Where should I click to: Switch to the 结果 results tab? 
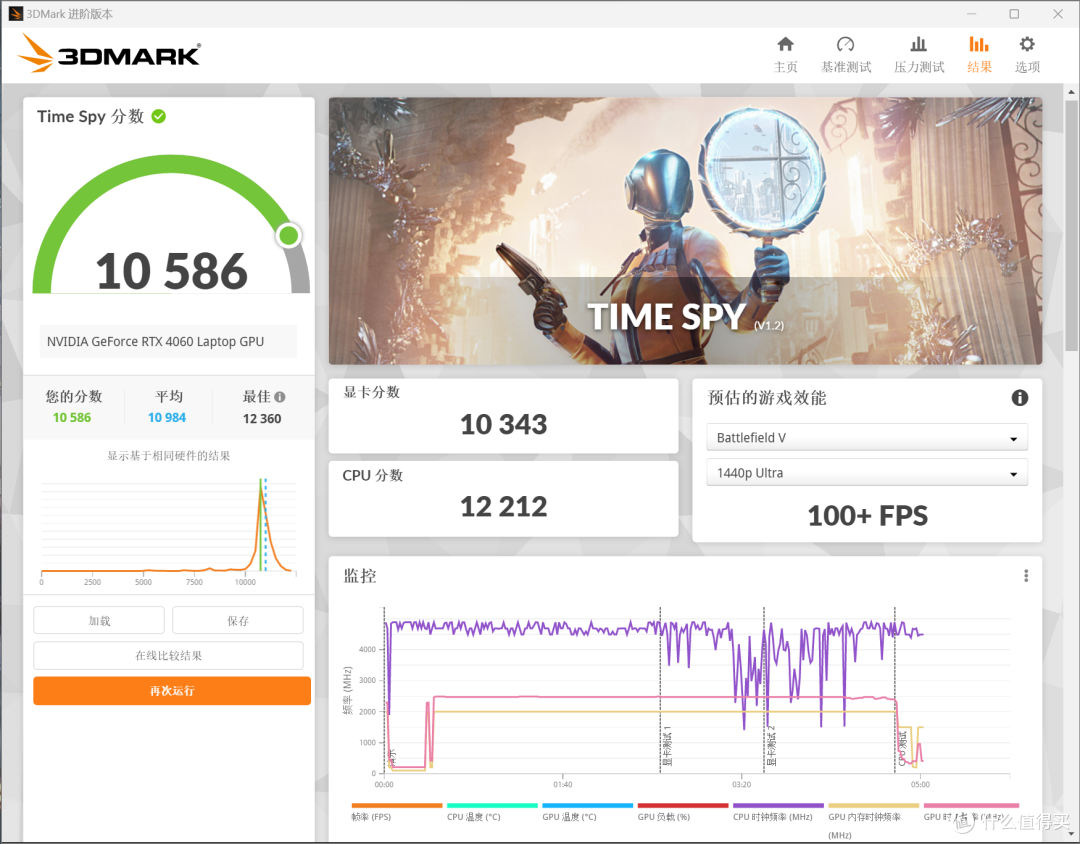979,54
